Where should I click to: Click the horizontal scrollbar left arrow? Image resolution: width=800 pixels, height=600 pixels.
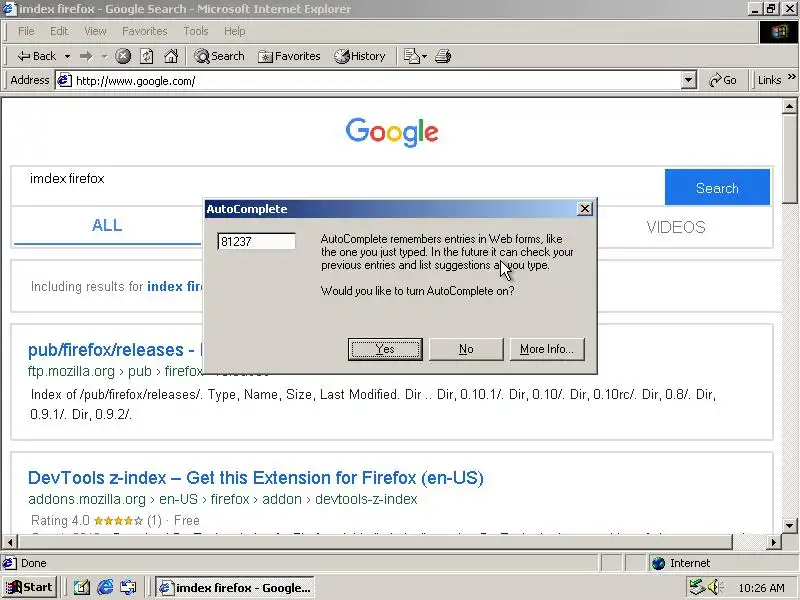coord(10,541)
